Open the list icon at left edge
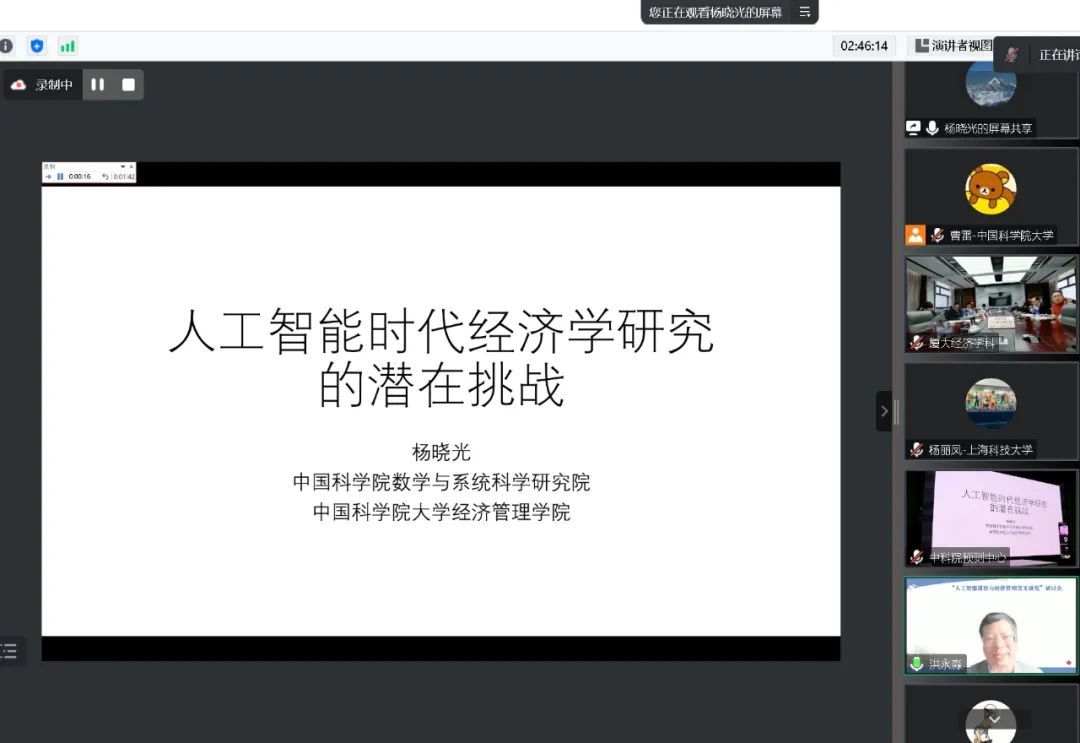 tap(10, 652)
